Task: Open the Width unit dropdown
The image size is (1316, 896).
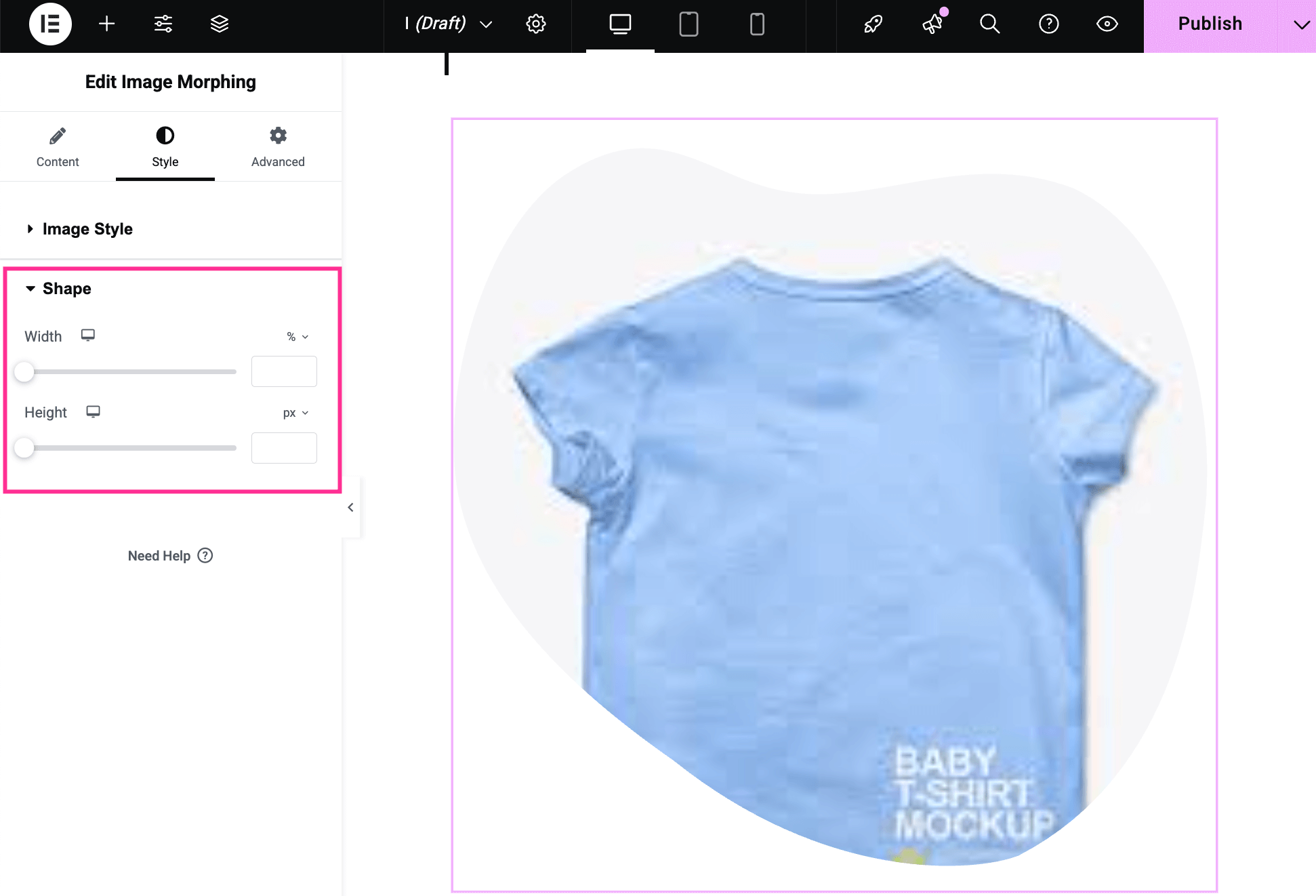Action: 297,337
